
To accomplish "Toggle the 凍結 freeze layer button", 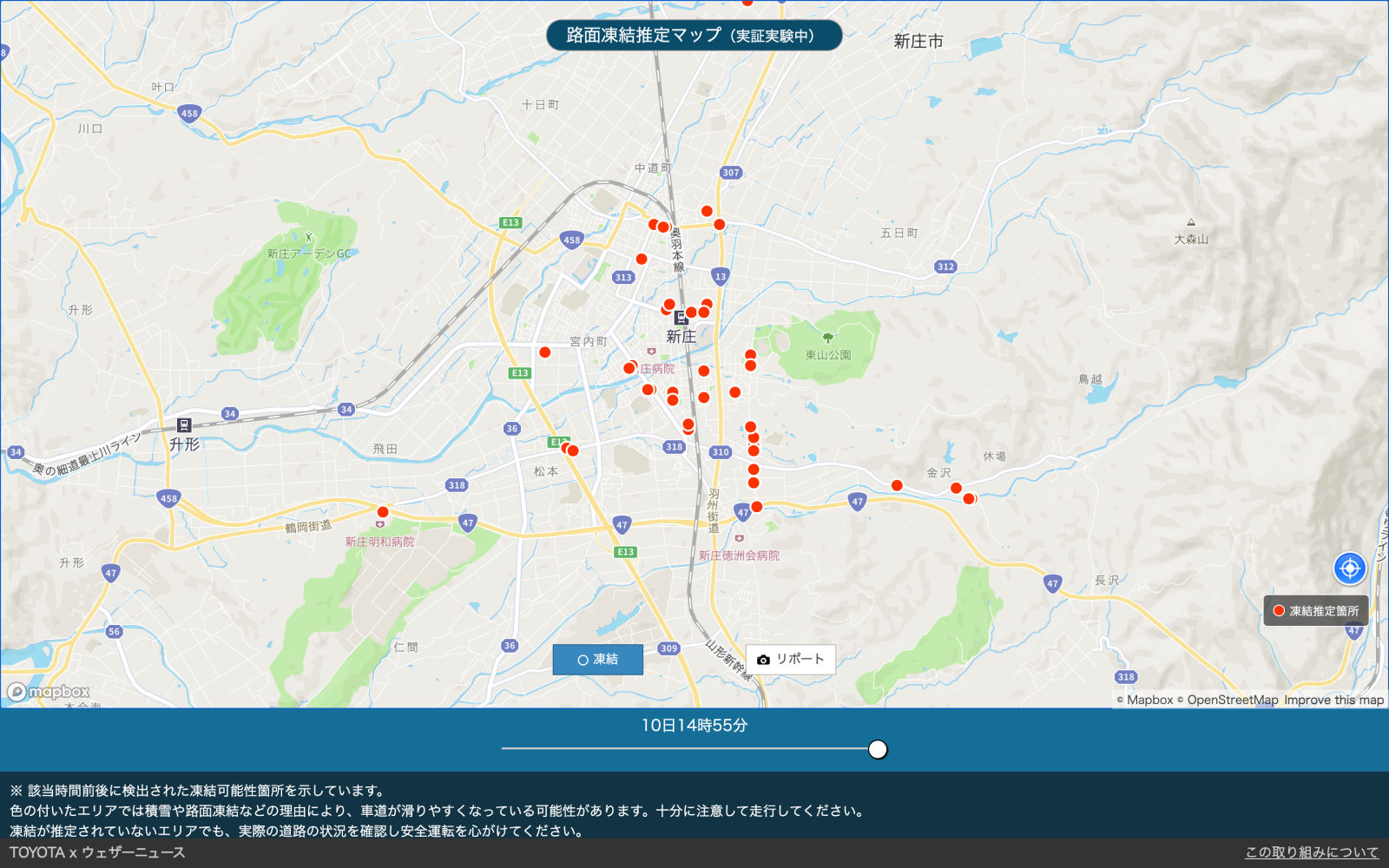I will [598, 660].
